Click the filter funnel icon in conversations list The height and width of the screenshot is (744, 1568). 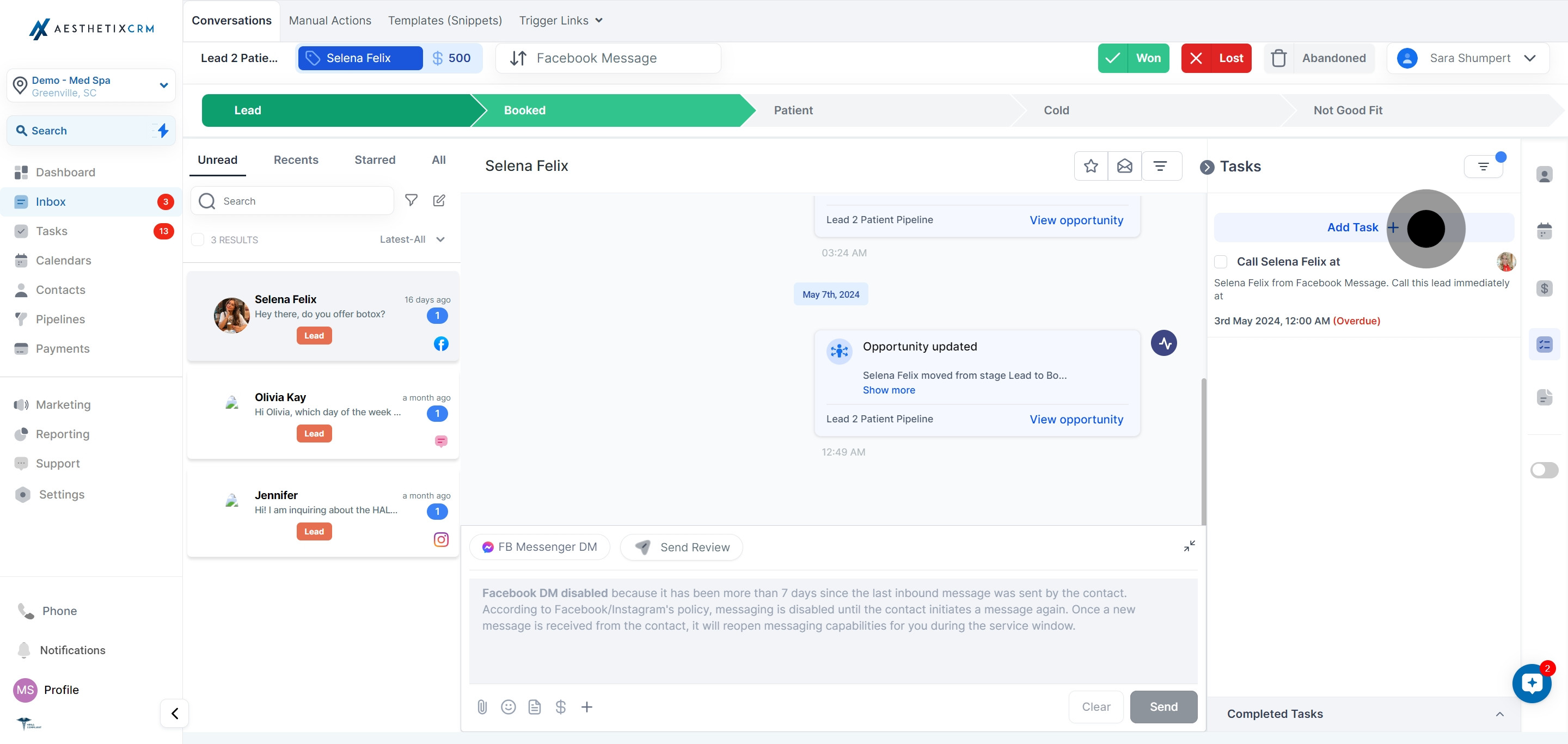[x=412, y=200]
